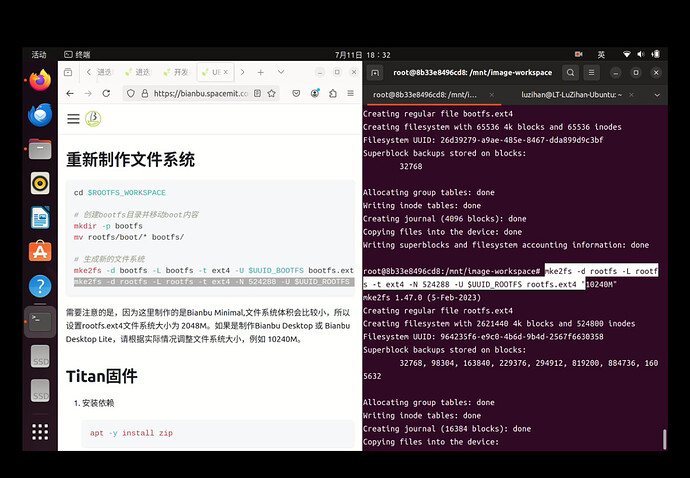Open Rhythmbox from the dock
Viewport: 690px width, 478px height.
40,183
